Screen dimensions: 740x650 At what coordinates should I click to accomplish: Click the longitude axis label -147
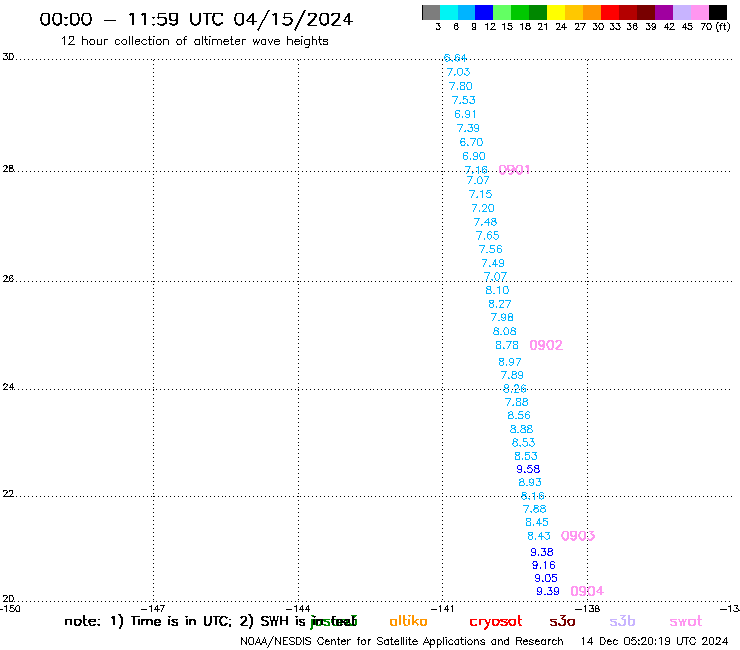[153, 608]
